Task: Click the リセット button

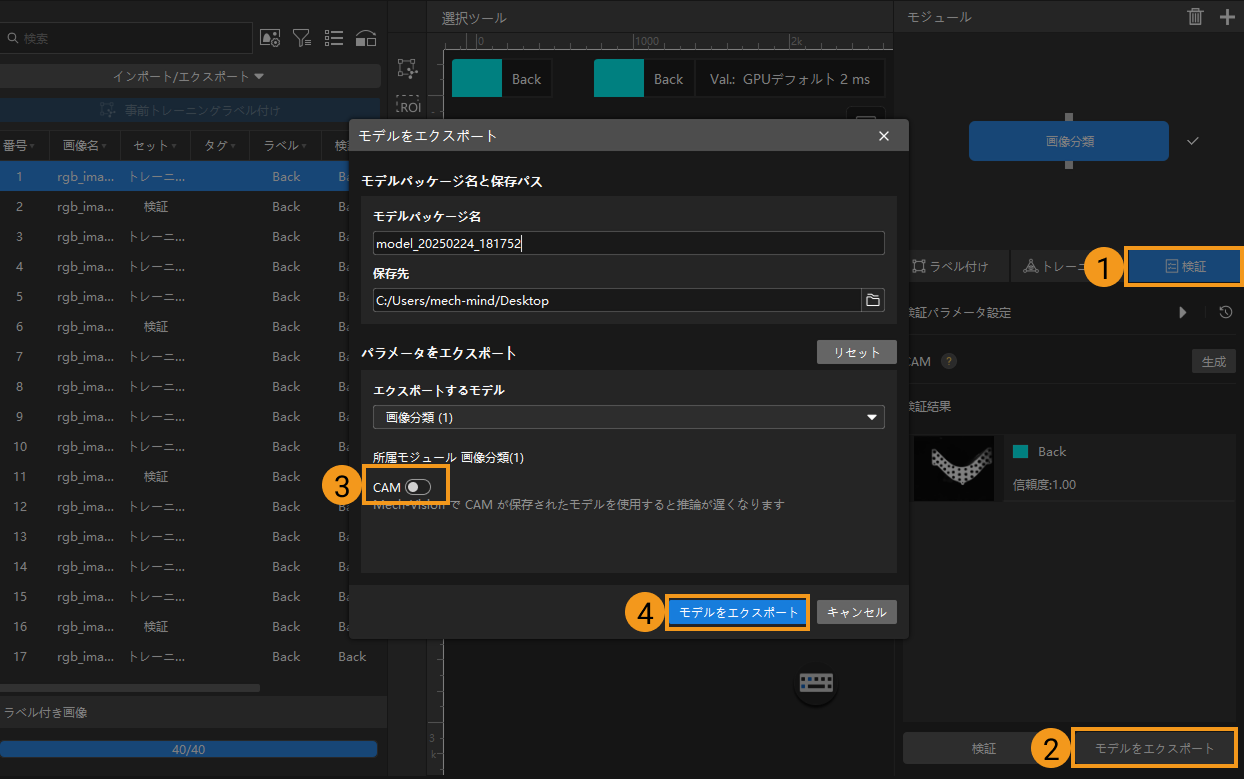Action: tap(856, 352)
